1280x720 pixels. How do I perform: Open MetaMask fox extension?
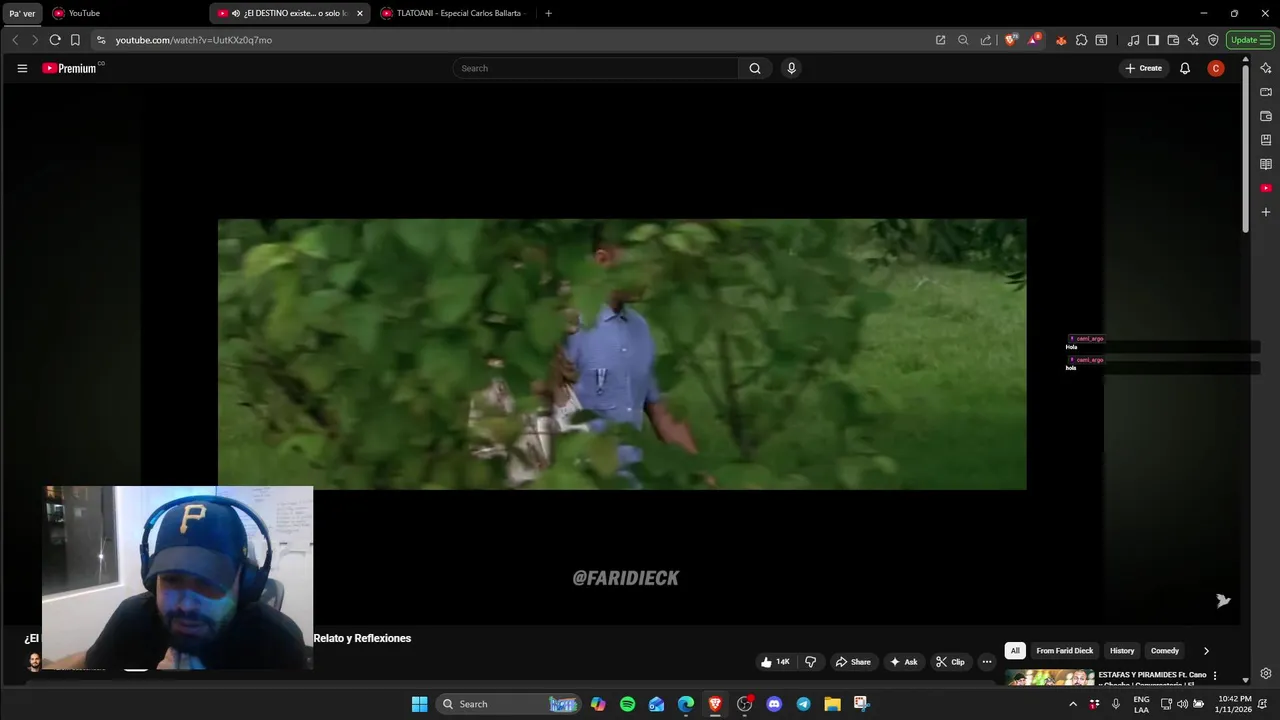[1061, 40]
